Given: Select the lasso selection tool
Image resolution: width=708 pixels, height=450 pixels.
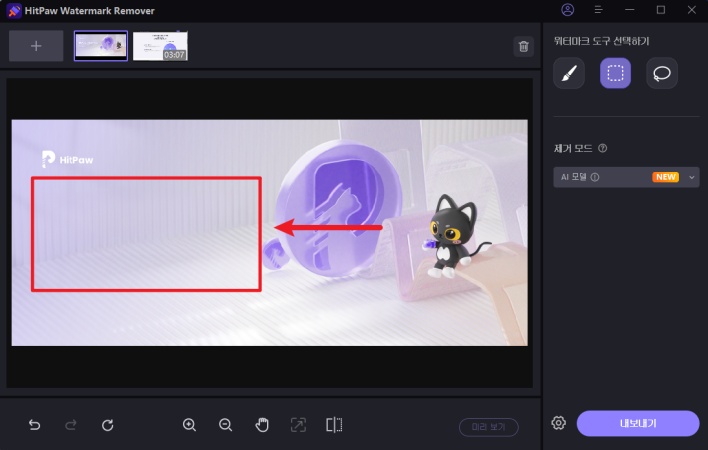Looking at the screenshot, I should coord(661,73).
